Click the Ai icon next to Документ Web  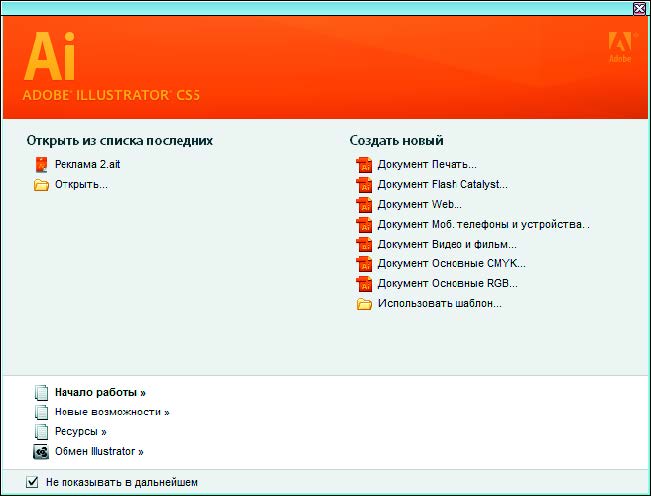(364, 205)
